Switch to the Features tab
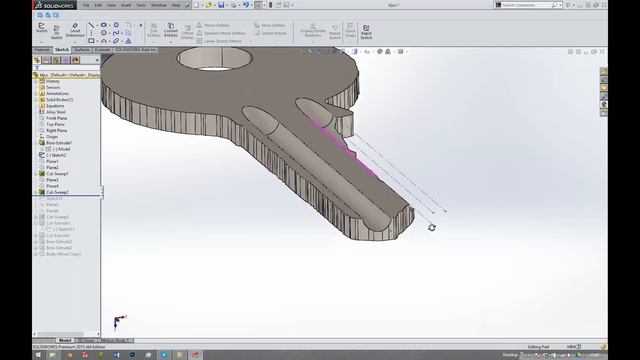 pyautogui.click(x=42, y=50)
